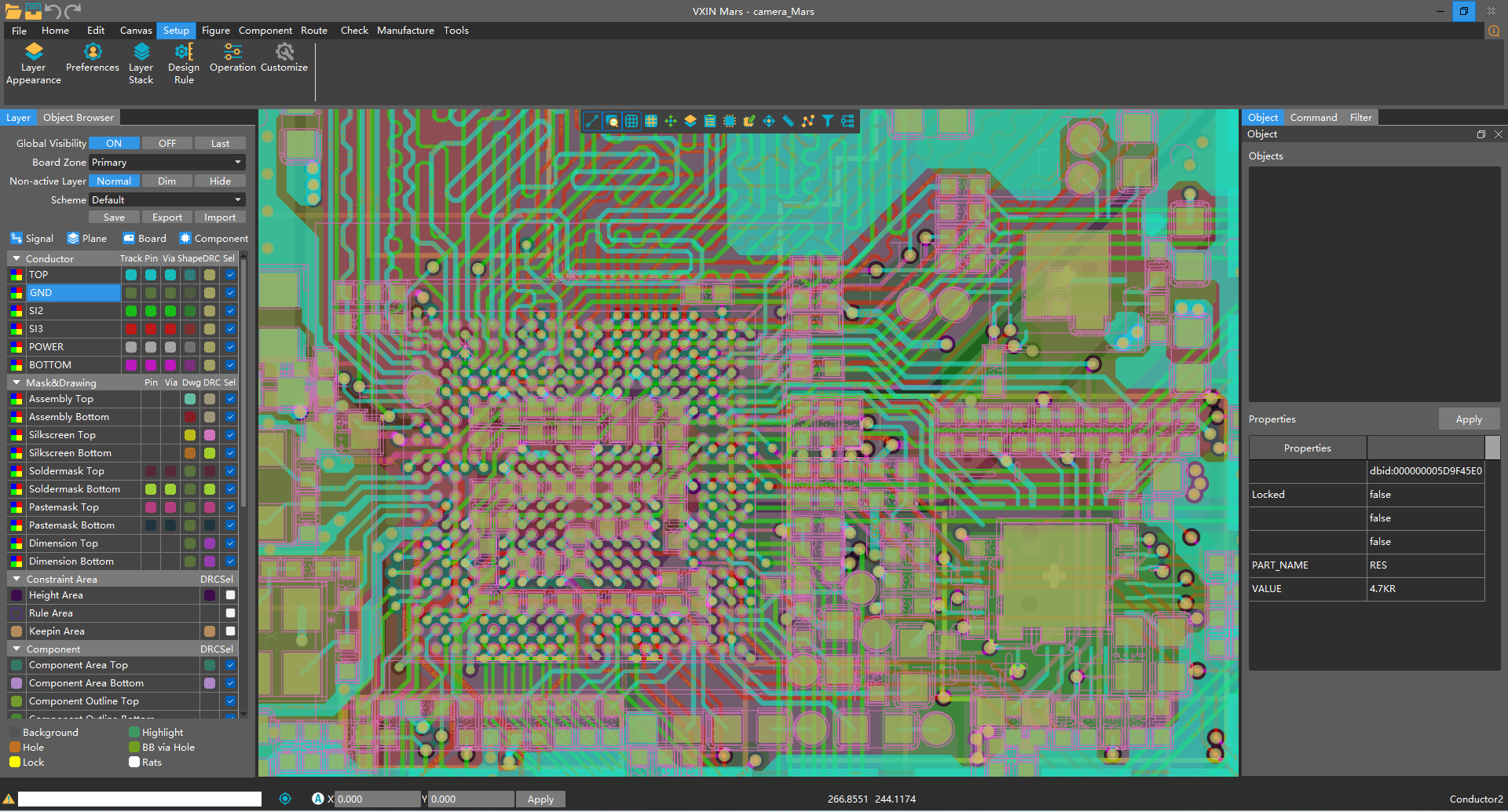Viewport: 1508px width, 812px height.
Task: Click the funnel filter icon on canvas toolbar
Action: coord(828,121)
